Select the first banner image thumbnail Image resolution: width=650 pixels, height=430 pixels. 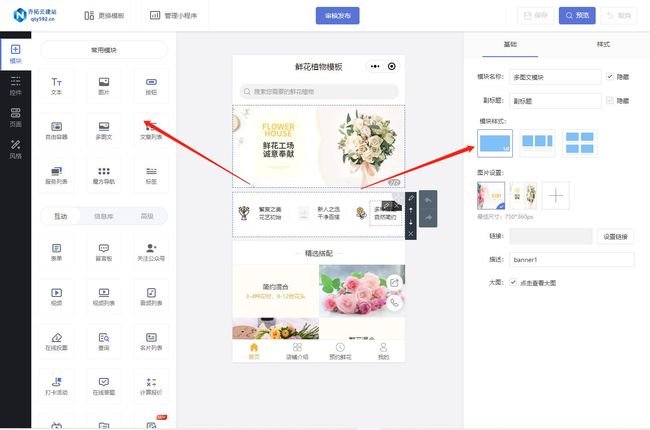tap(491, 195)
